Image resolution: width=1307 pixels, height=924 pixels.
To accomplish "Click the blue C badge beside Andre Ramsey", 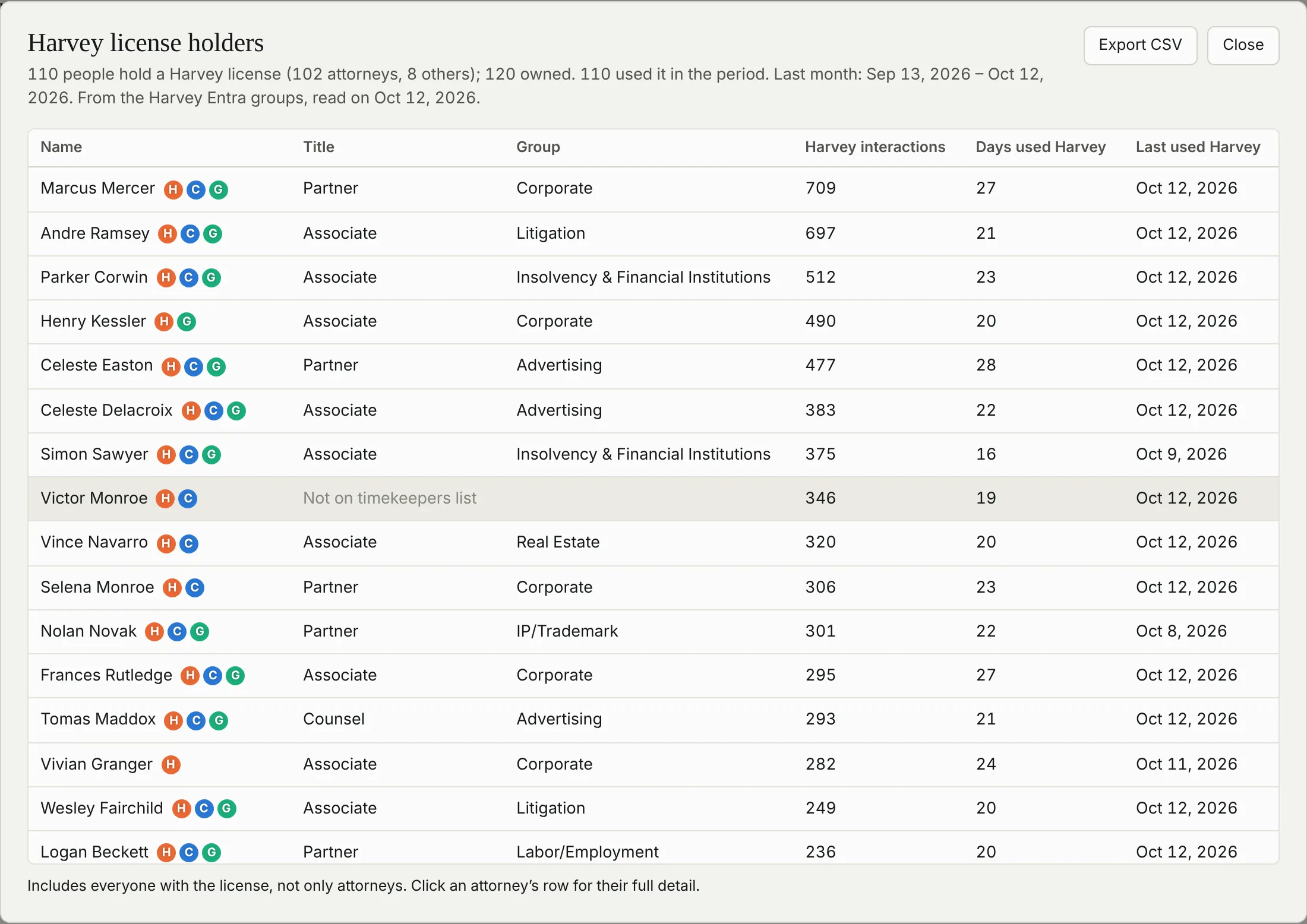I will tap(190, 234).
